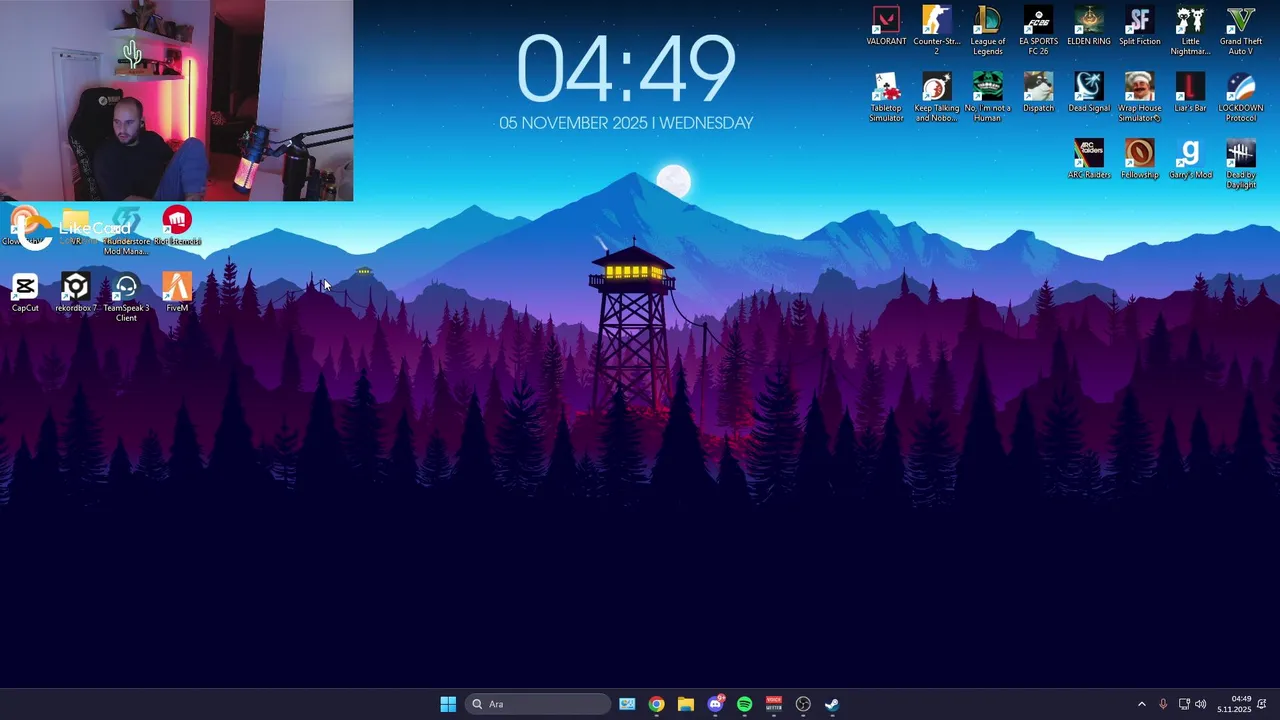Image resolution: width=1280 pixels, height=720 pixels.
Task: Click Thunderstore Mod Manager shortcut
Action: pos(126,231)
